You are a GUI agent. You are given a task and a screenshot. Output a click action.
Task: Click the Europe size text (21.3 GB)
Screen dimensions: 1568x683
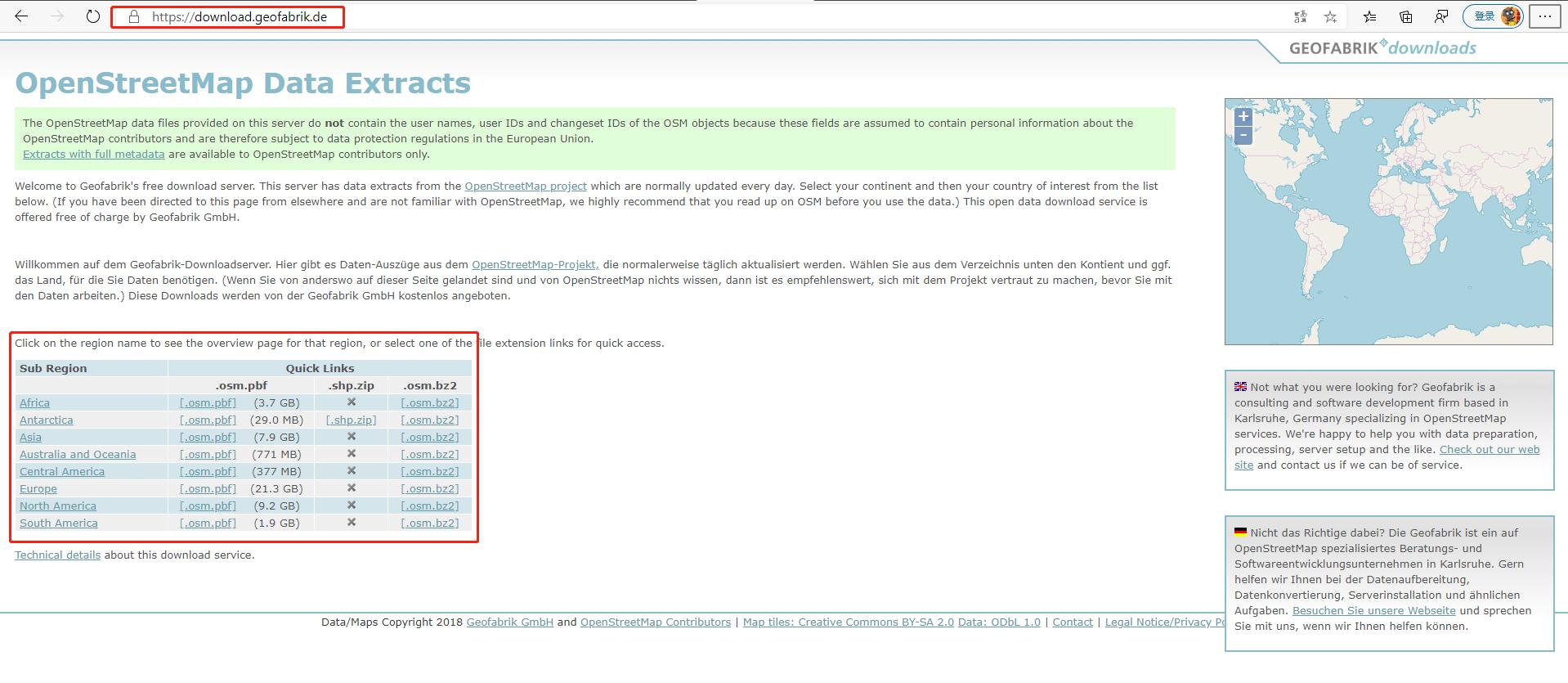pyautogui.click(x=277, y=488)
